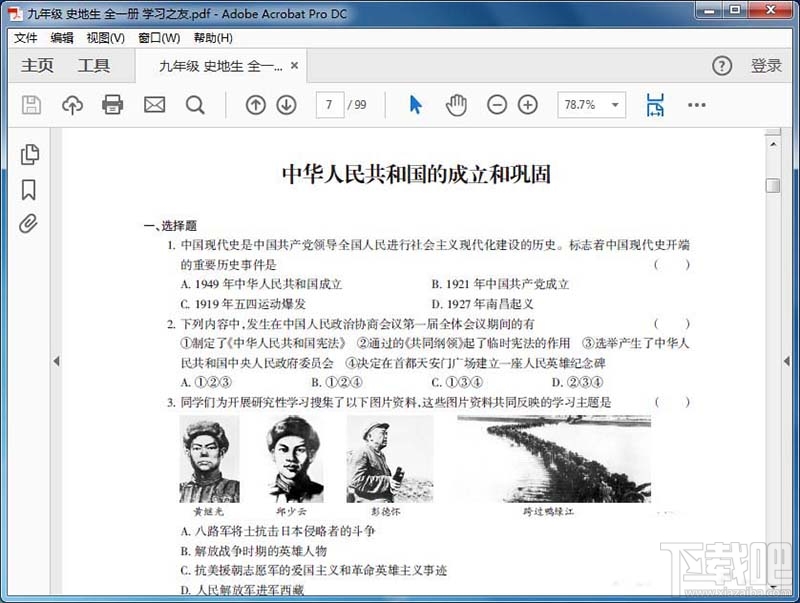Click the Email document icon
800x603 pixels.
pyautogui.click(x=154, y=104)
